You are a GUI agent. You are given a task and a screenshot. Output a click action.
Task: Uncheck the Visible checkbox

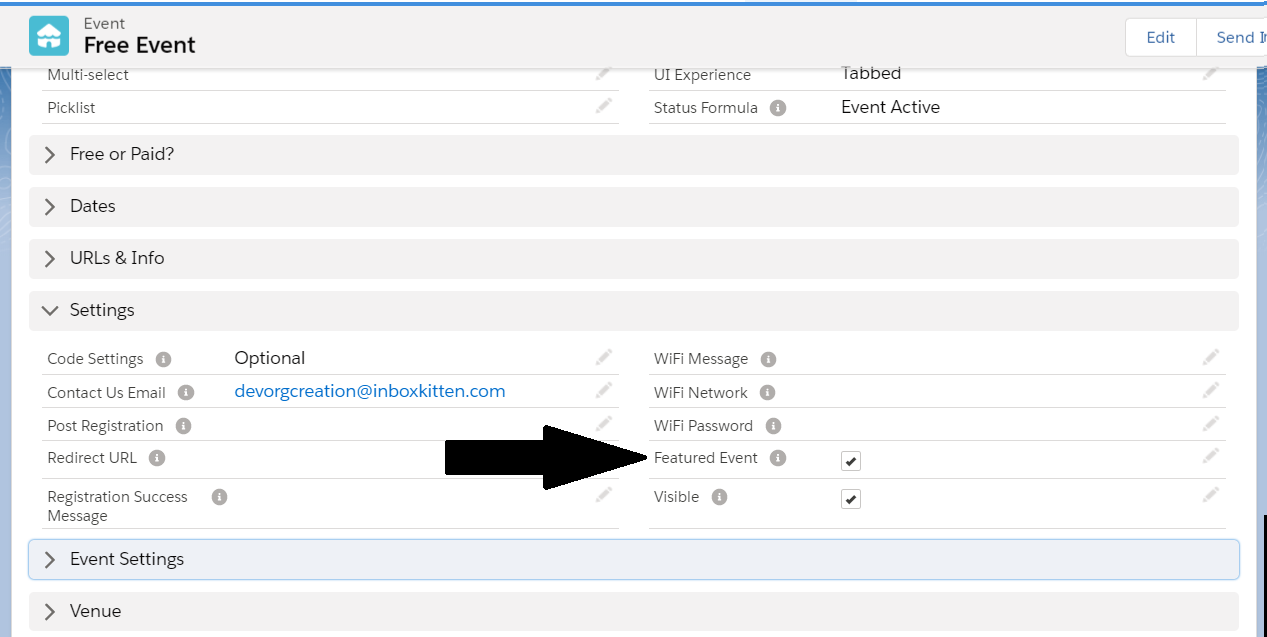click(x=851, y=499)
